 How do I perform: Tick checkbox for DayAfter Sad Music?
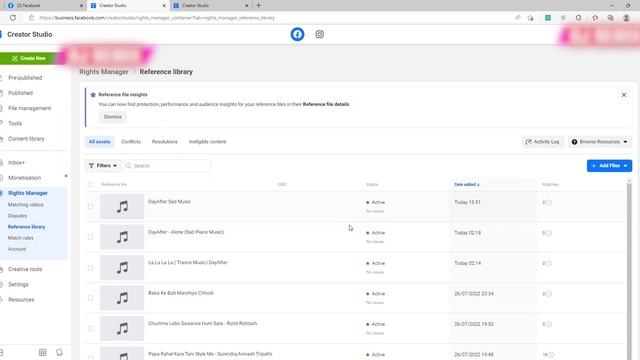[90, 207]
